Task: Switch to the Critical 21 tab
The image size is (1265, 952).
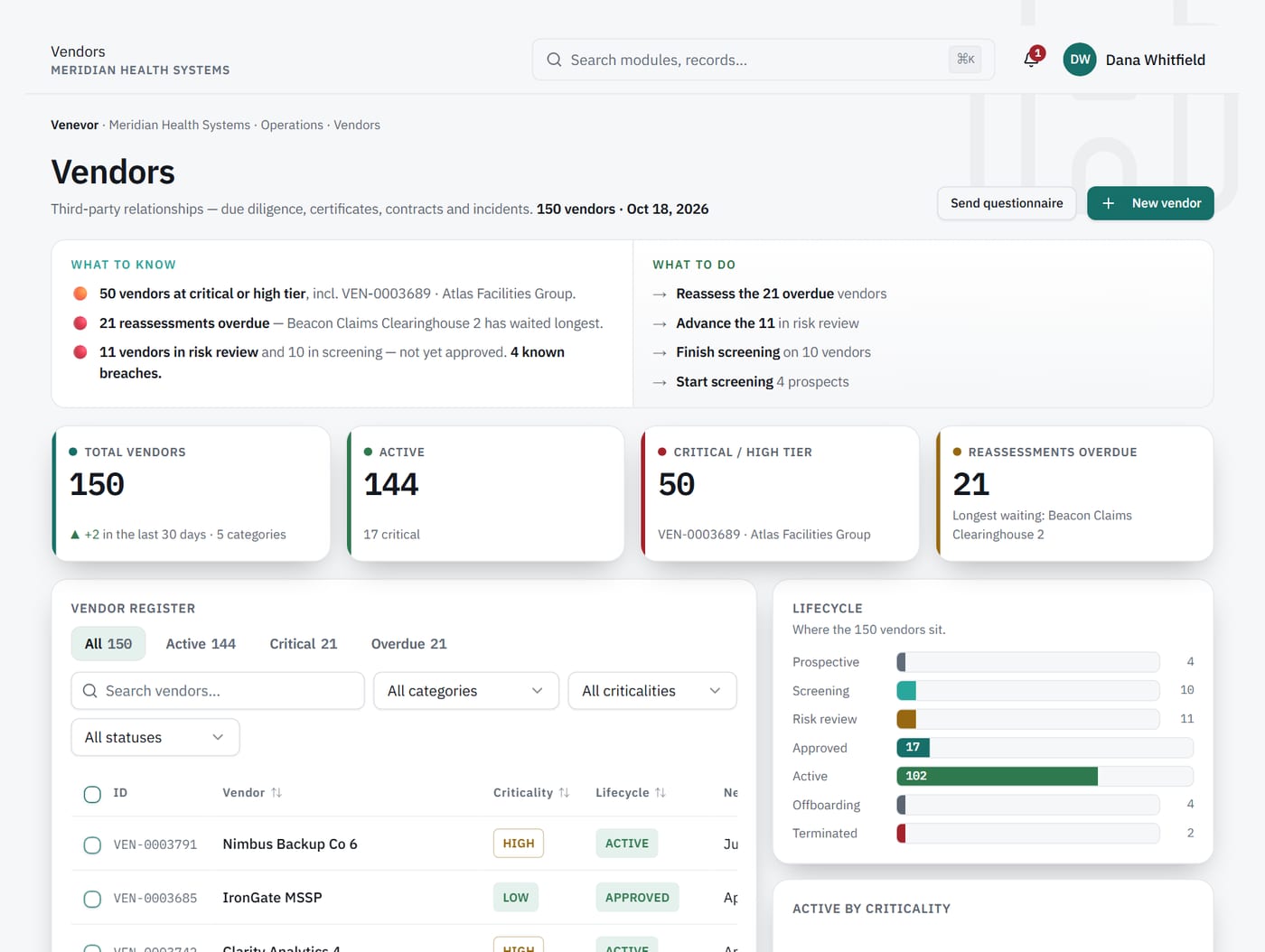Action: point(304,644)
